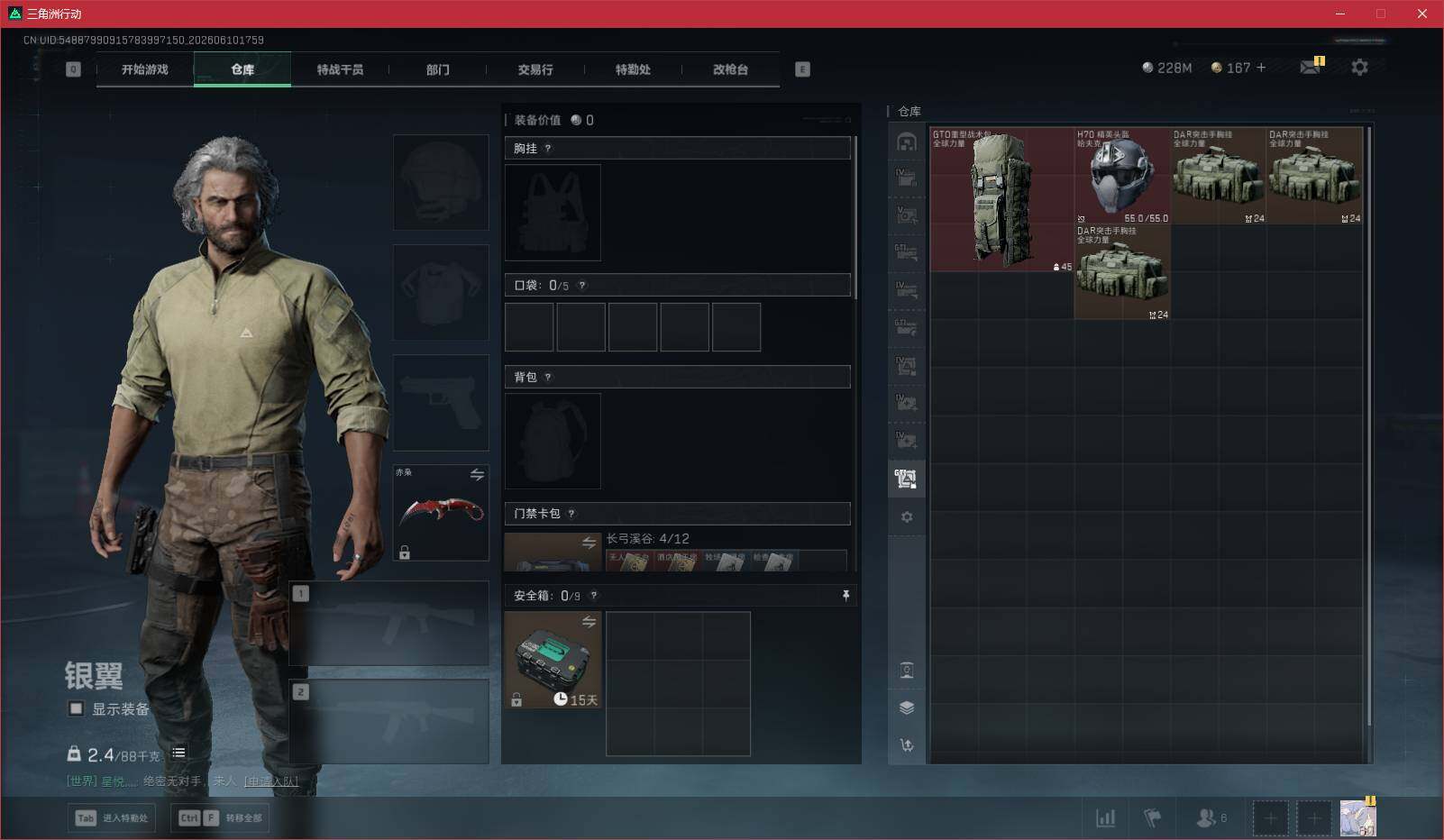This screenshot has height=840, width=1444.
Task: Open the weight details list icon
Action: 178,753
